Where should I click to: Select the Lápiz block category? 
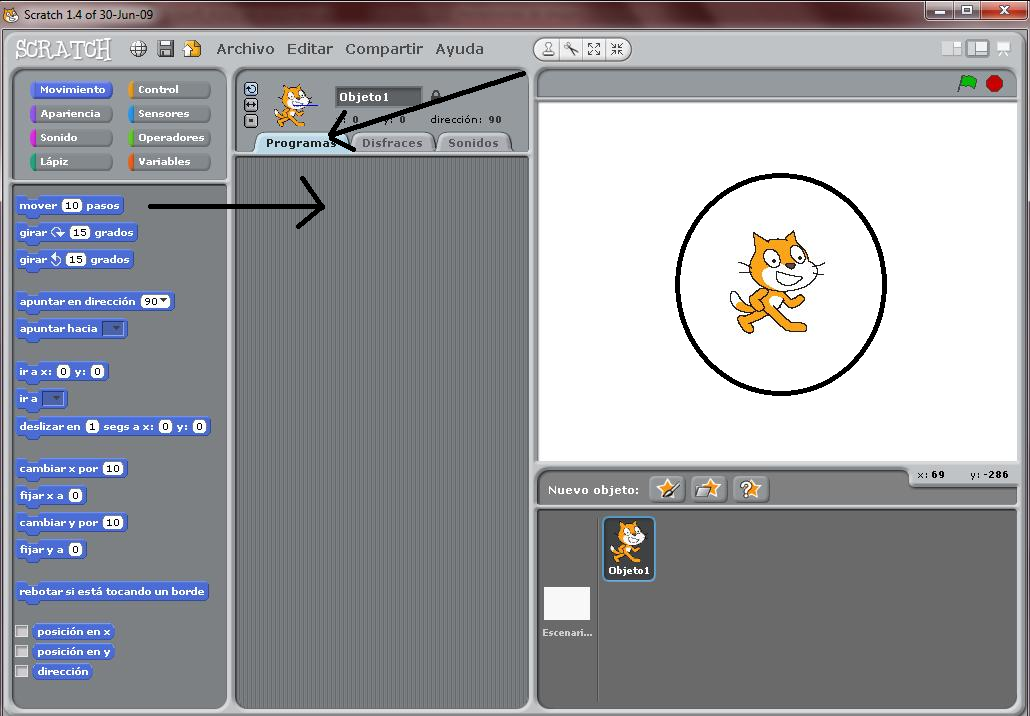click(72, 161)
